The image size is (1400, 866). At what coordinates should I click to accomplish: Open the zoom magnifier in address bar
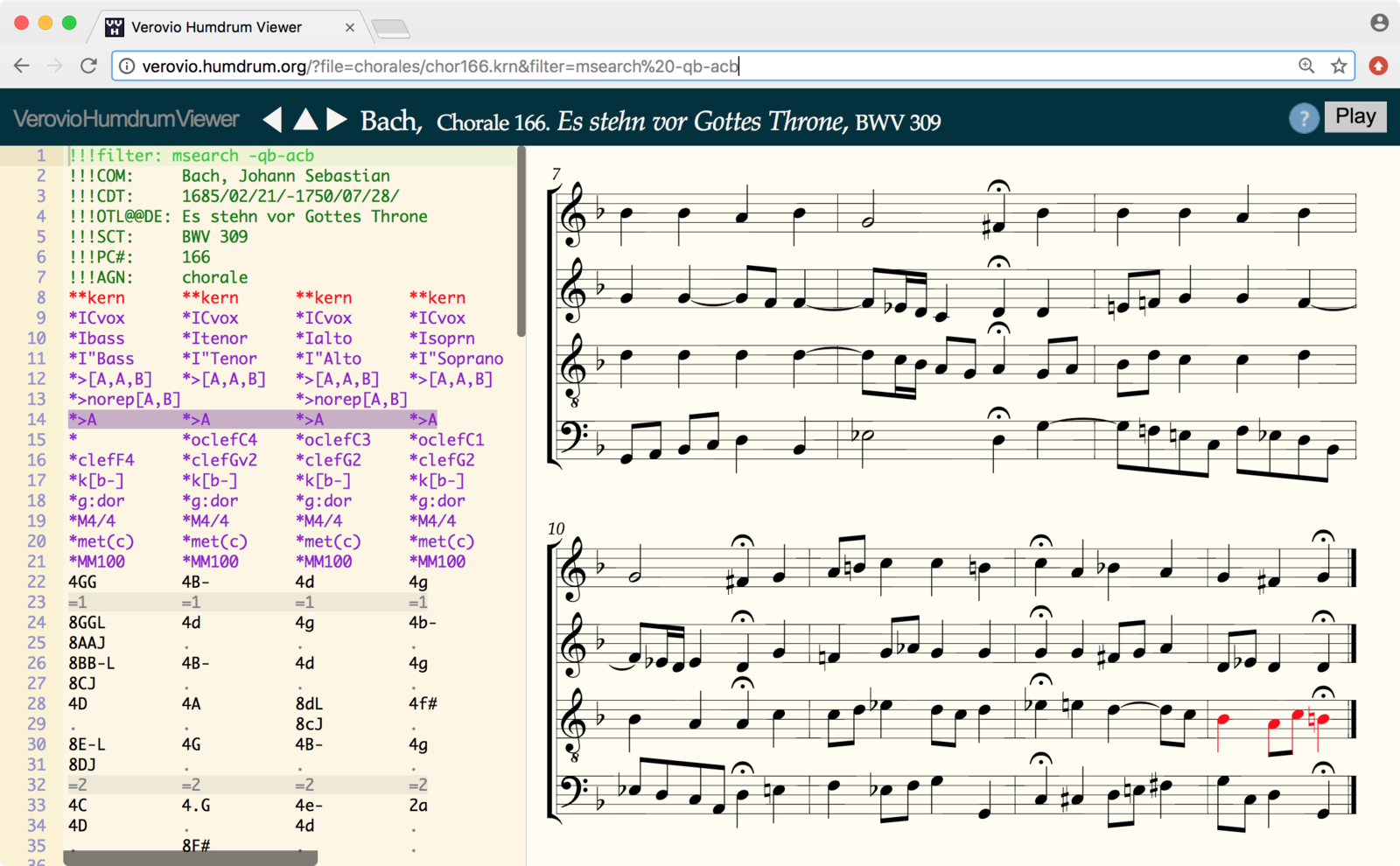coord(1306,66)
